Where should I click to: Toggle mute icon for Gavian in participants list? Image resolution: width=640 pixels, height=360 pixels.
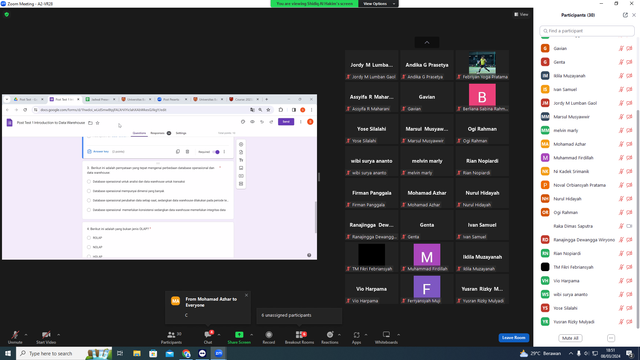click(621, 48)
